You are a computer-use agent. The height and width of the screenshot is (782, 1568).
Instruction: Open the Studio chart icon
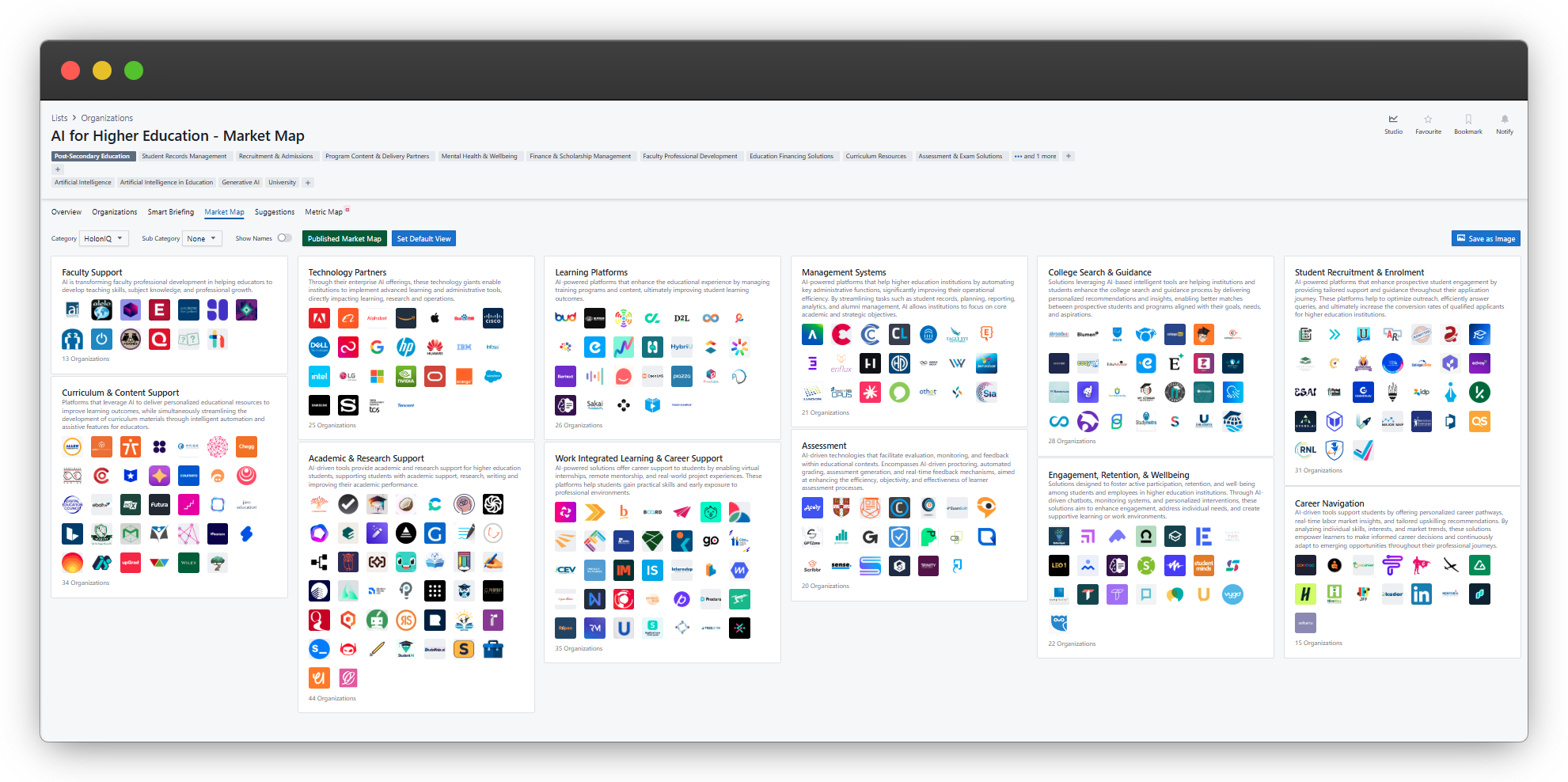[1393, 120]
